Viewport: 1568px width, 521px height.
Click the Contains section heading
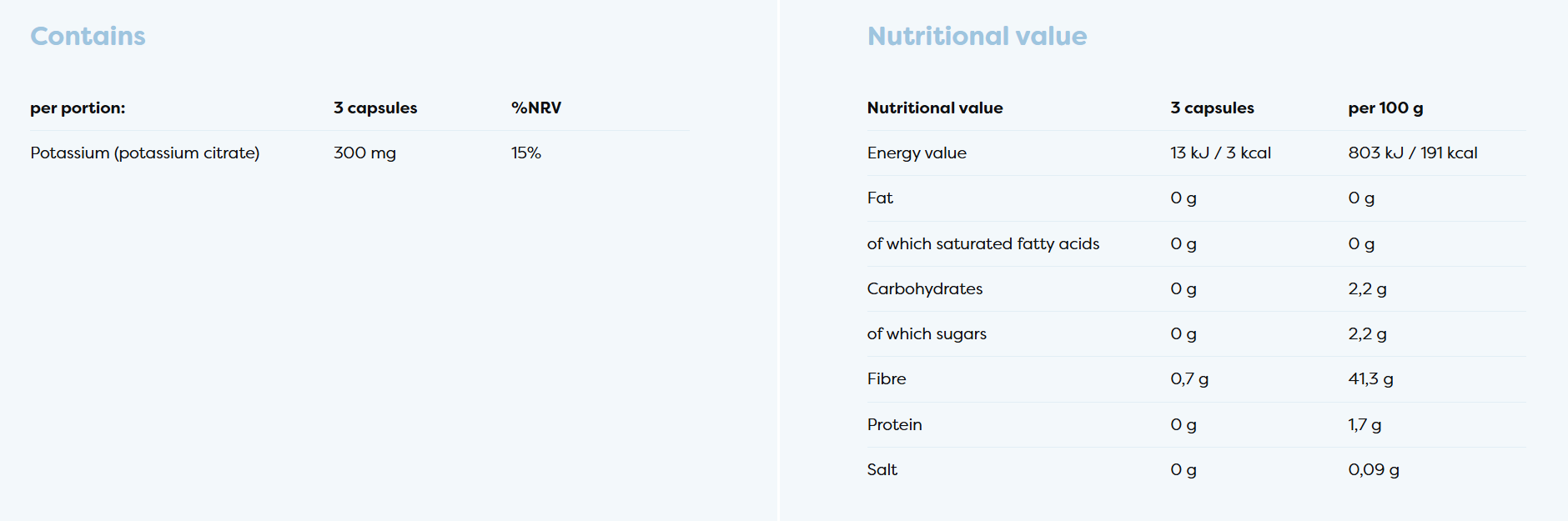(88, 36)
